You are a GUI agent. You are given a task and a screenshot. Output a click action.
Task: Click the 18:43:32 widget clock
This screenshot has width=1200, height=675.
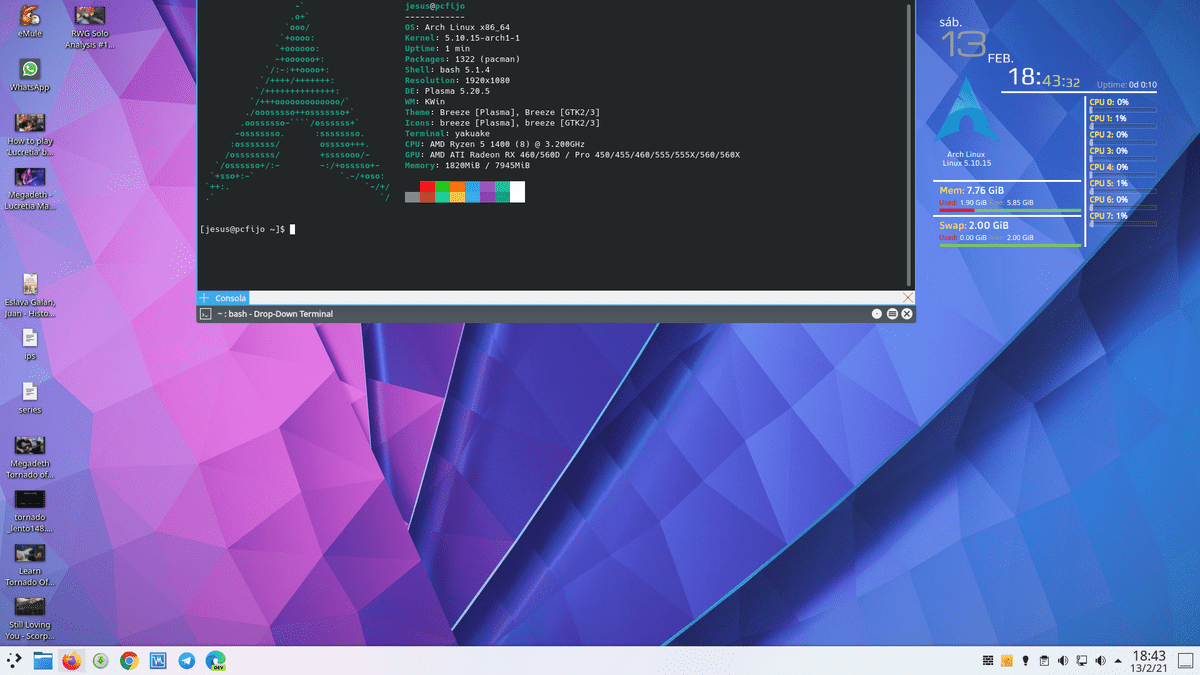pos(1043,78)
